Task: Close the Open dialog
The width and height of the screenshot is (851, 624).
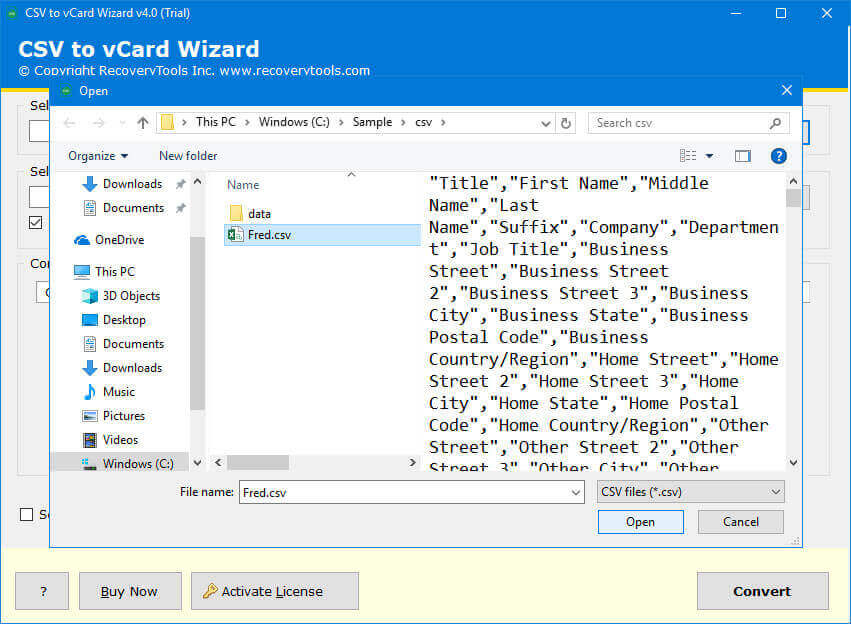Action: pyautogui.click(x=786, y=91)
